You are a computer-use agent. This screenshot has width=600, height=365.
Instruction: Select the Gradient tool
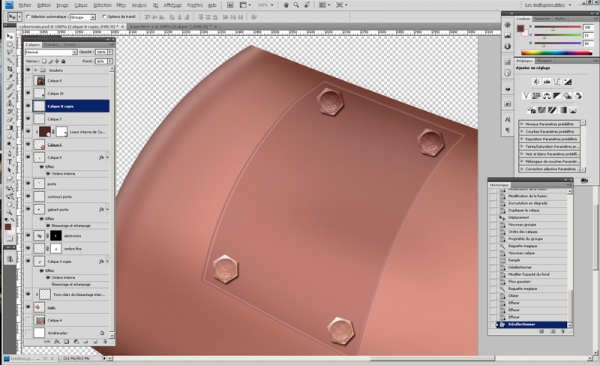10,128
